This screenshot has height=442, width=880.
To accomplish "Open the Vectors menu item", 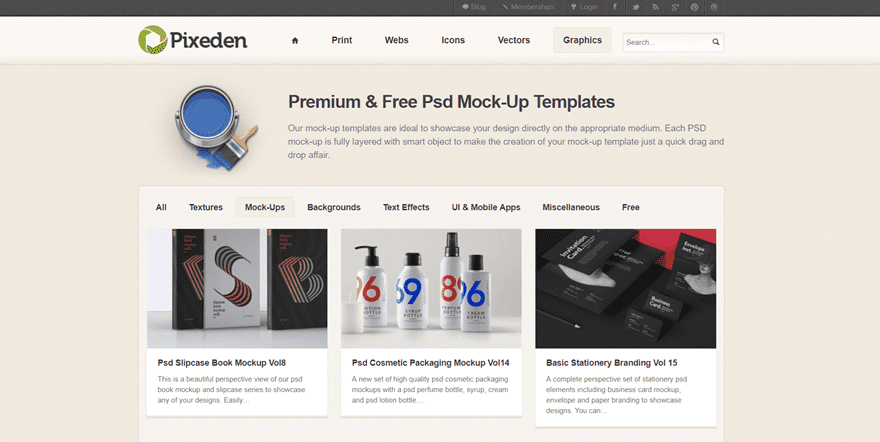I will tap(514, 40).
